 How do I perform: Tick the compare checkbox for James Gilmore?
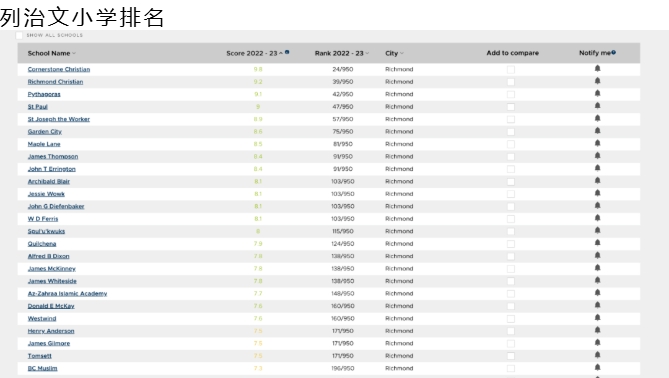pos(511,343)
